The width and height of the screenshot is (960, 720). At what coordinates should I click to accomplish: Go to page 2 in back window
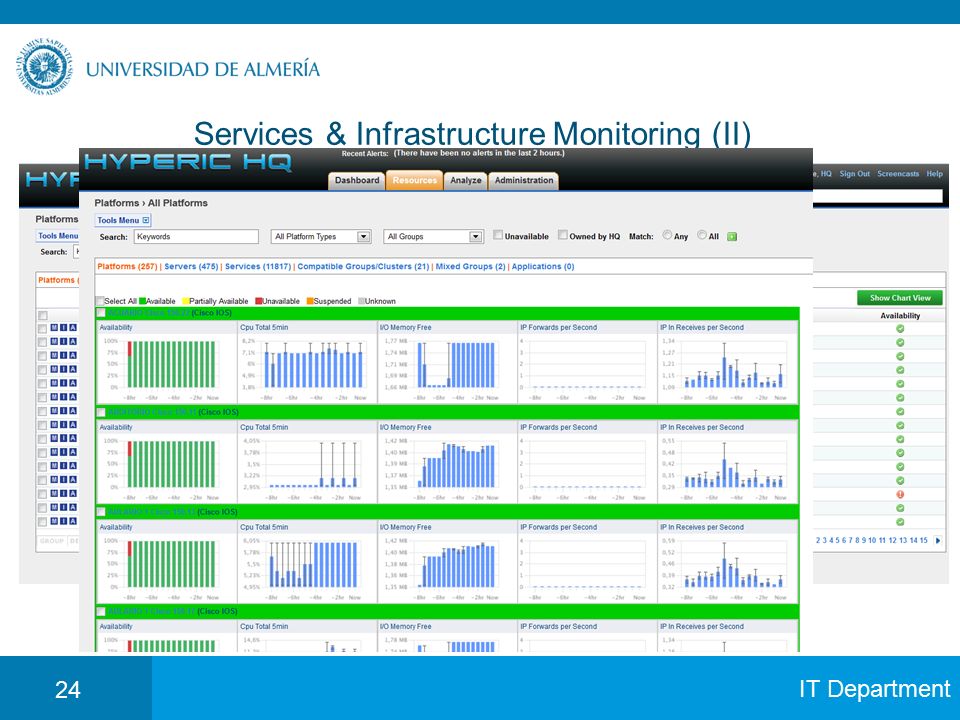(818, 541)
